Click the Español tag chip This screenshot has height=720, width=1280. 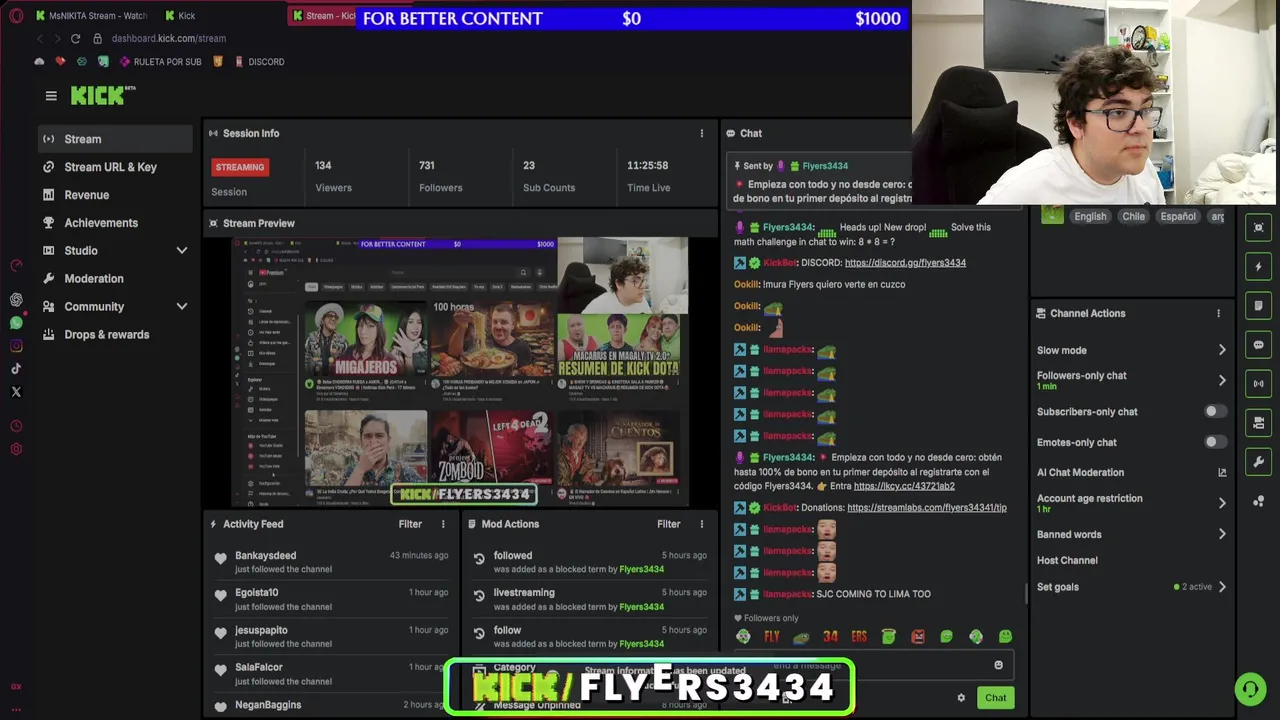[x=1178, y=216]
